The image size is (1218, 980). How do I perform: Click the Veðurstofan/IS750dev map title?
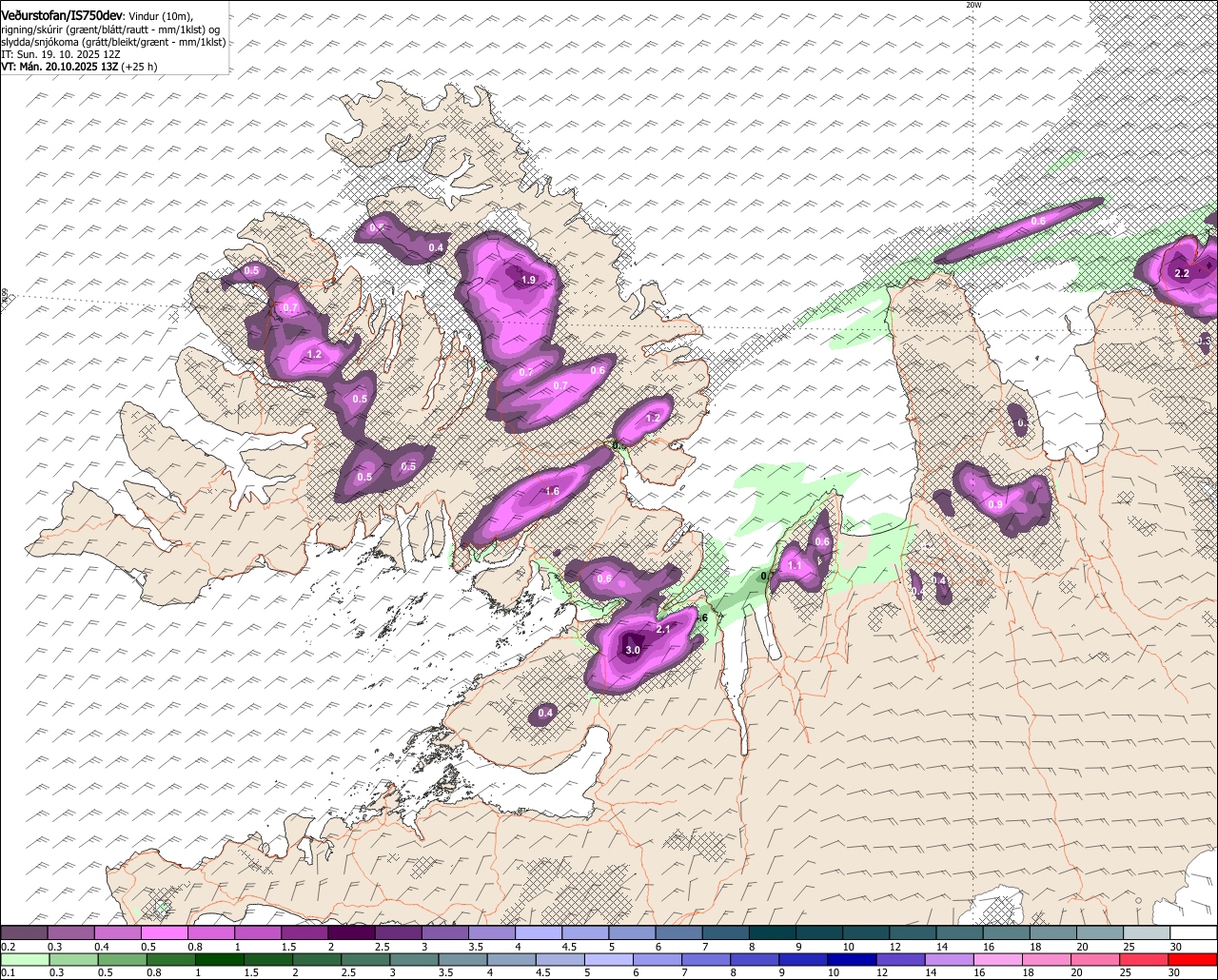62,15
